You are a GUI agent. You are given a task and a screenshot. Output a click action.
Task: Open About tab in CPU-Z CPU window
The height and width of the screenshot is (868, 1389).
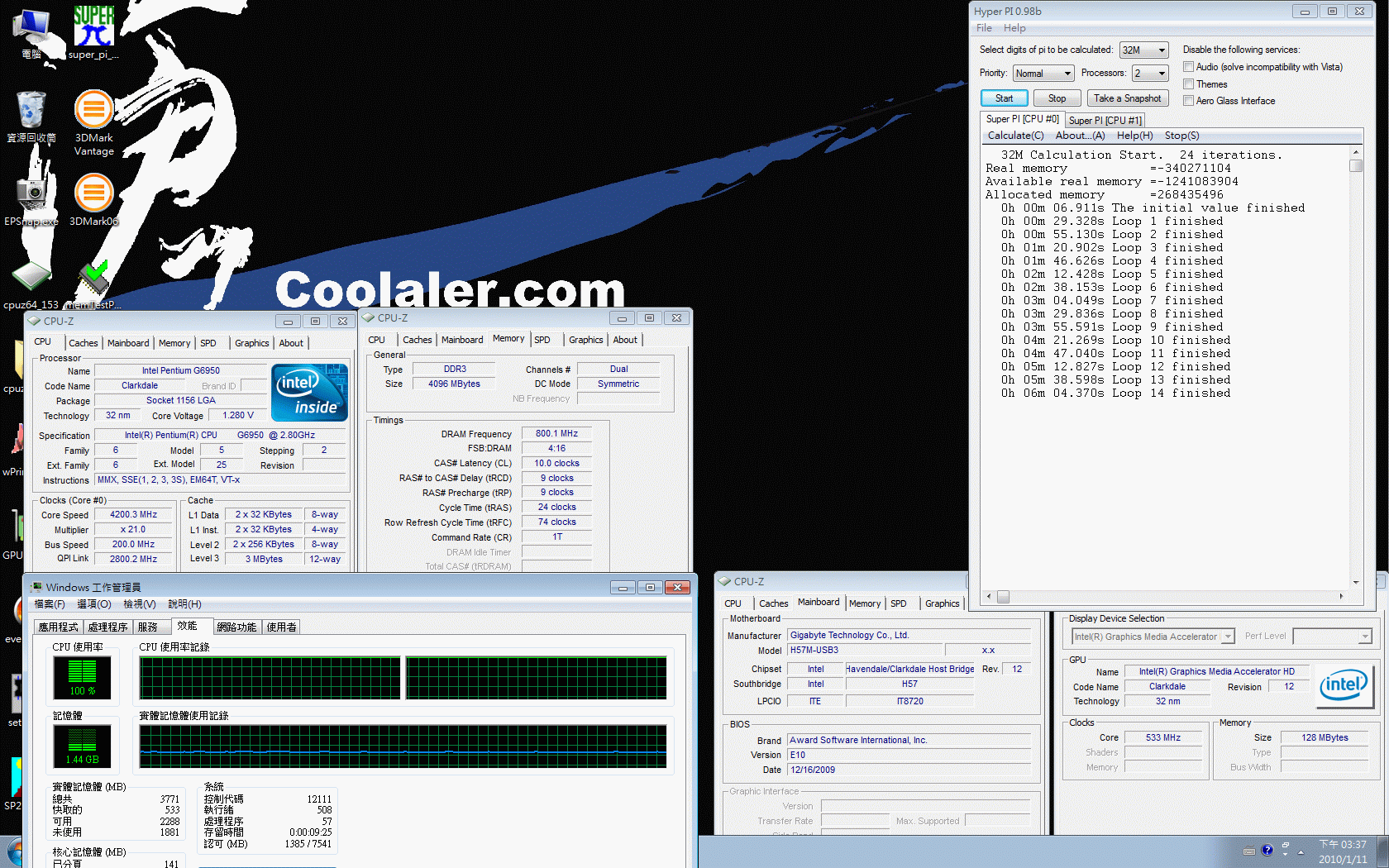[291, 343]
